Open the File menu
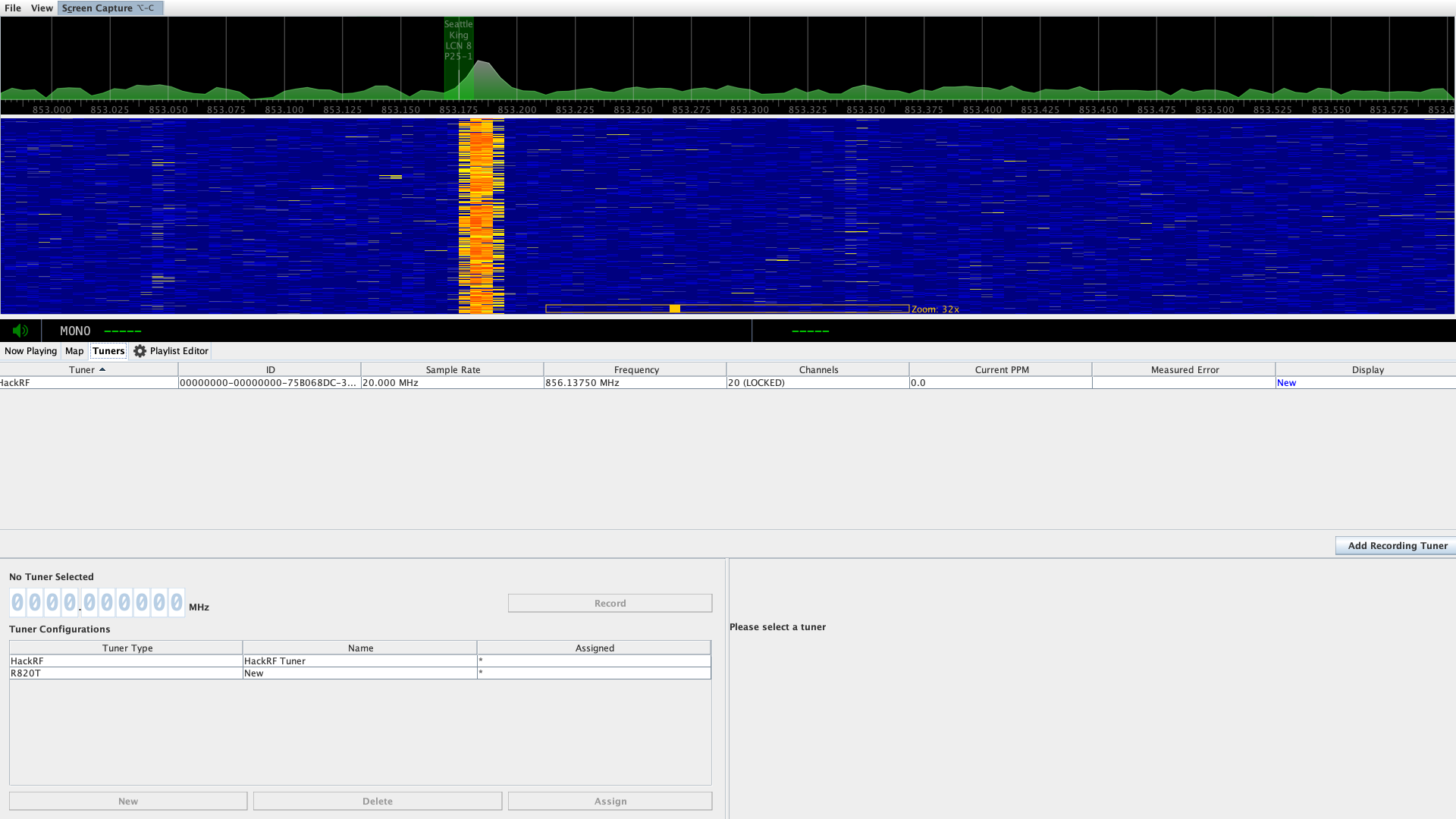 coord(12,8)
